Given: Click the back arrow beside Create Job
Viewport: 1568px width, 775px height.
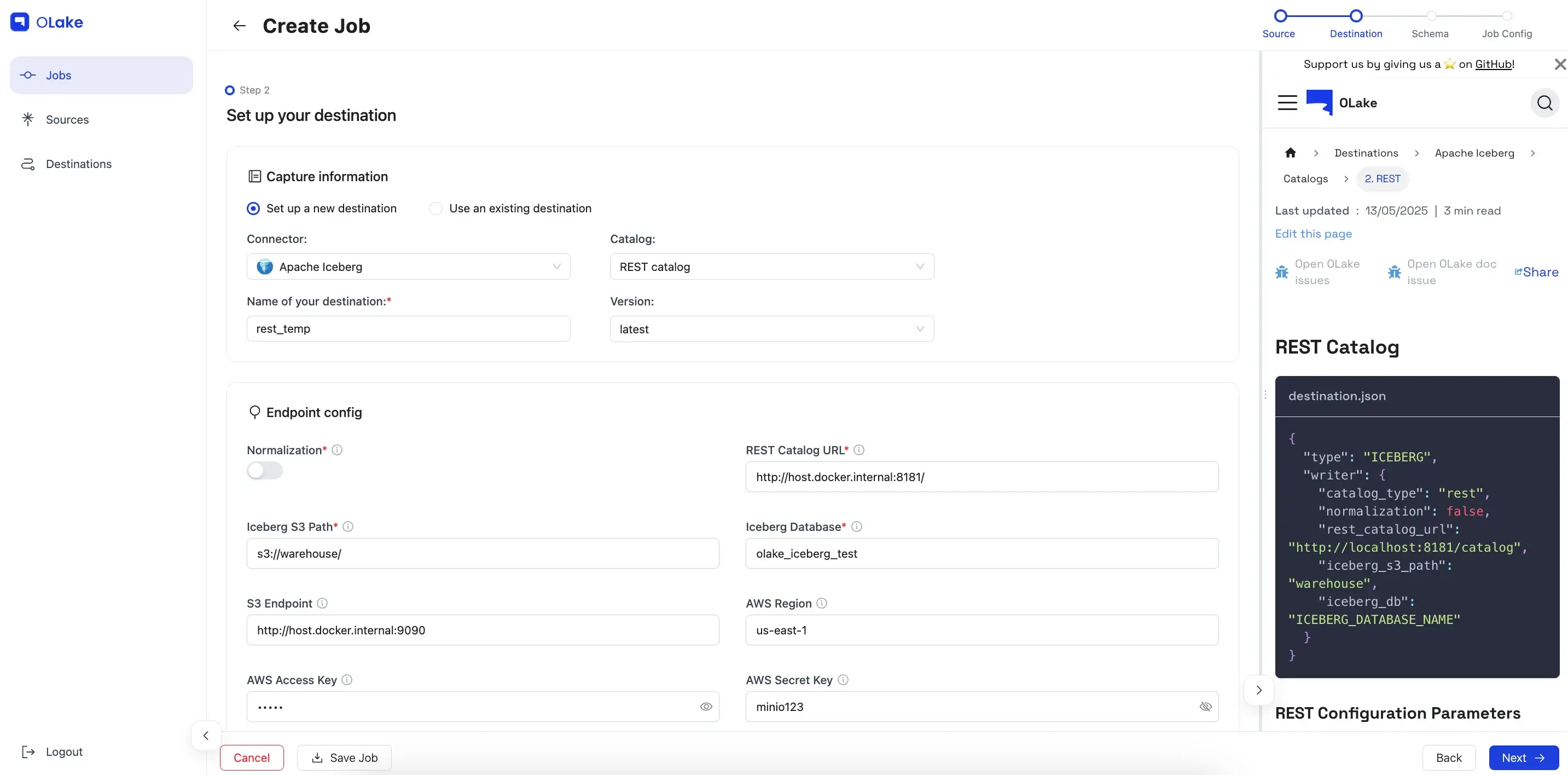Looking at the screenshot, I should click(239, 26).
